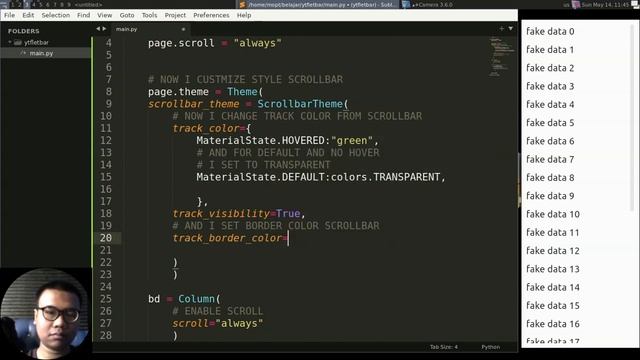640x360 pixels.
Task: Click "green" string on line 12
Action: point(352,140)
